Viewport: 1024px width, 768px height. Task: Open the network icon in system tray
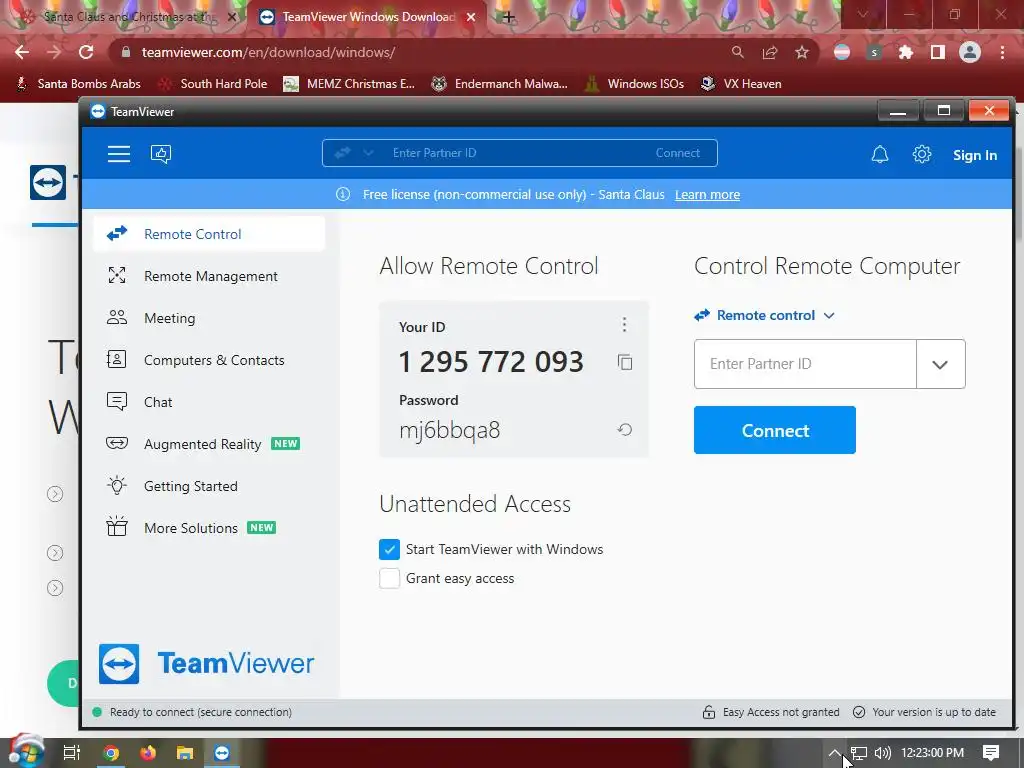(859, 753)
